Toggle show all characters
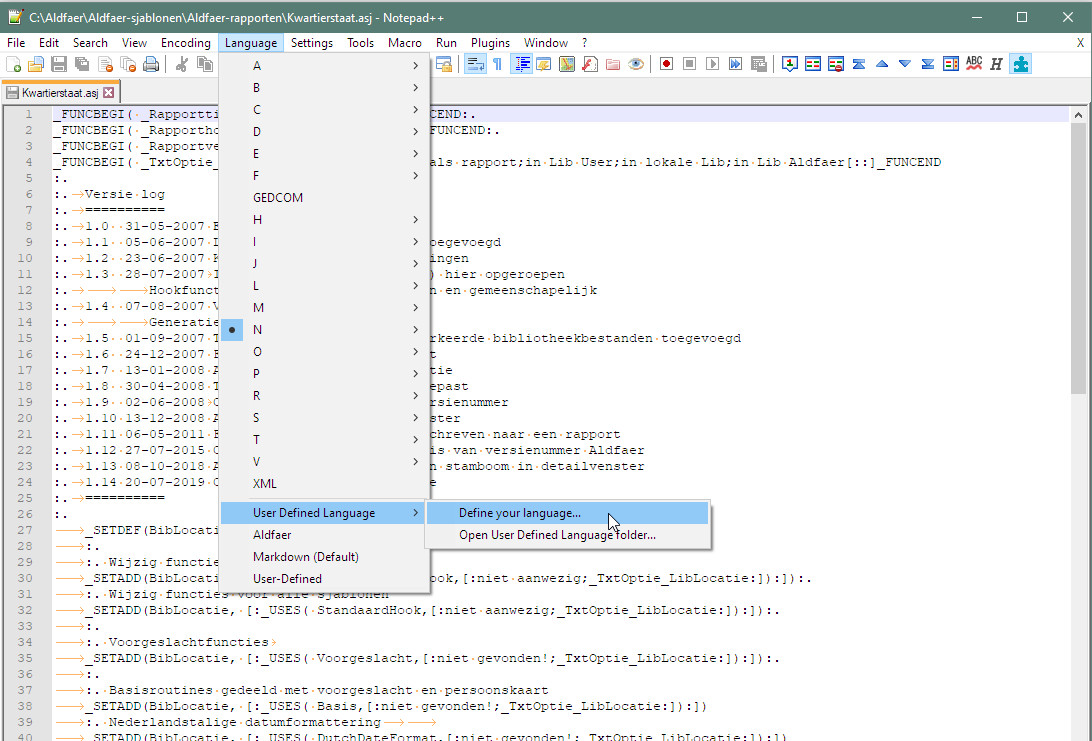The height and width of the screenshot is (741, 1092). click(497, 63)
